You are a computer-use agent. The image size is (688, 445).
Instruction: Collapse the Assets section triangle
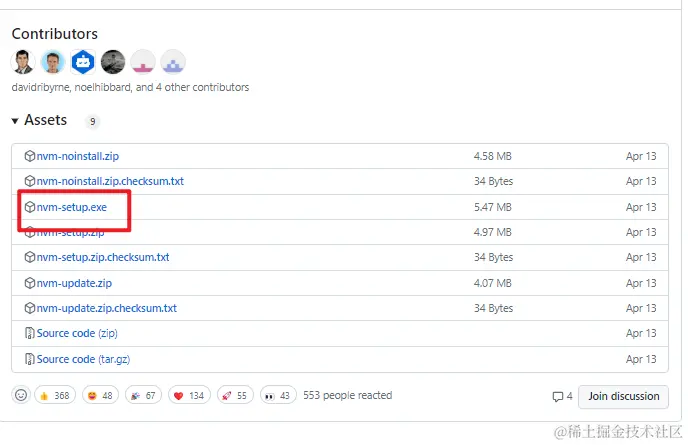pos(15,121)
